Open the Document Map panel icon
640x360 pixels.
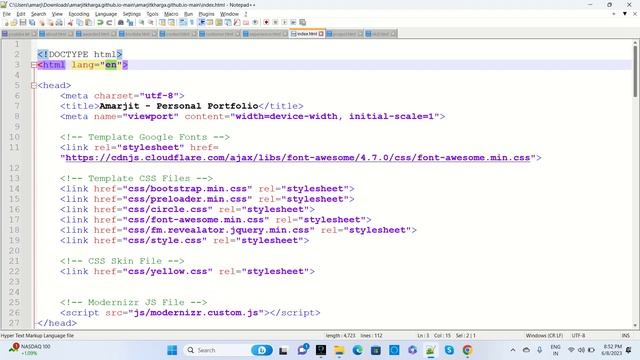coord(219,22)
